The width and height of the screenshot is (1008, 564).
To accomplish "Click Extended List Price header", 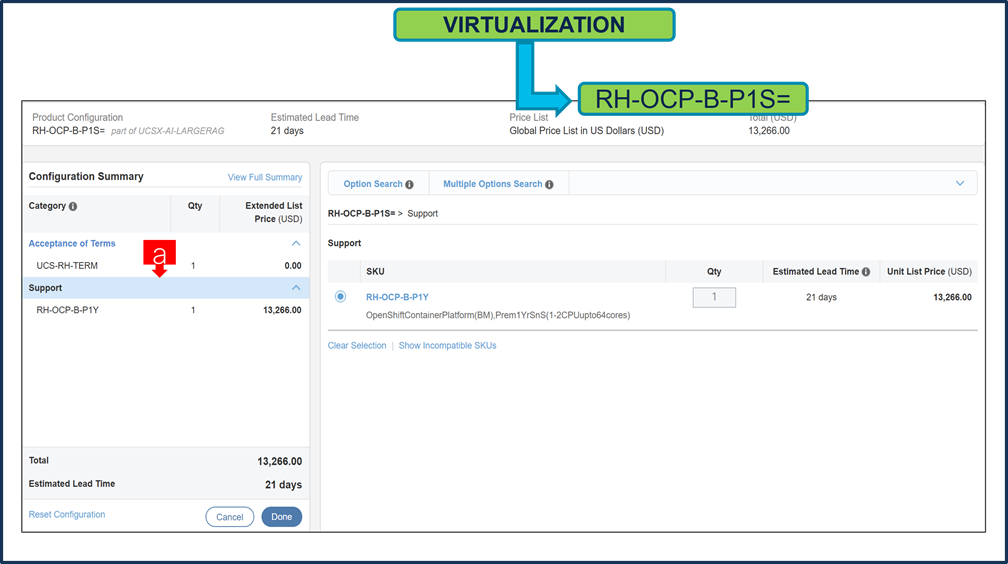I will pyautogui.click(x=273, y=212).
